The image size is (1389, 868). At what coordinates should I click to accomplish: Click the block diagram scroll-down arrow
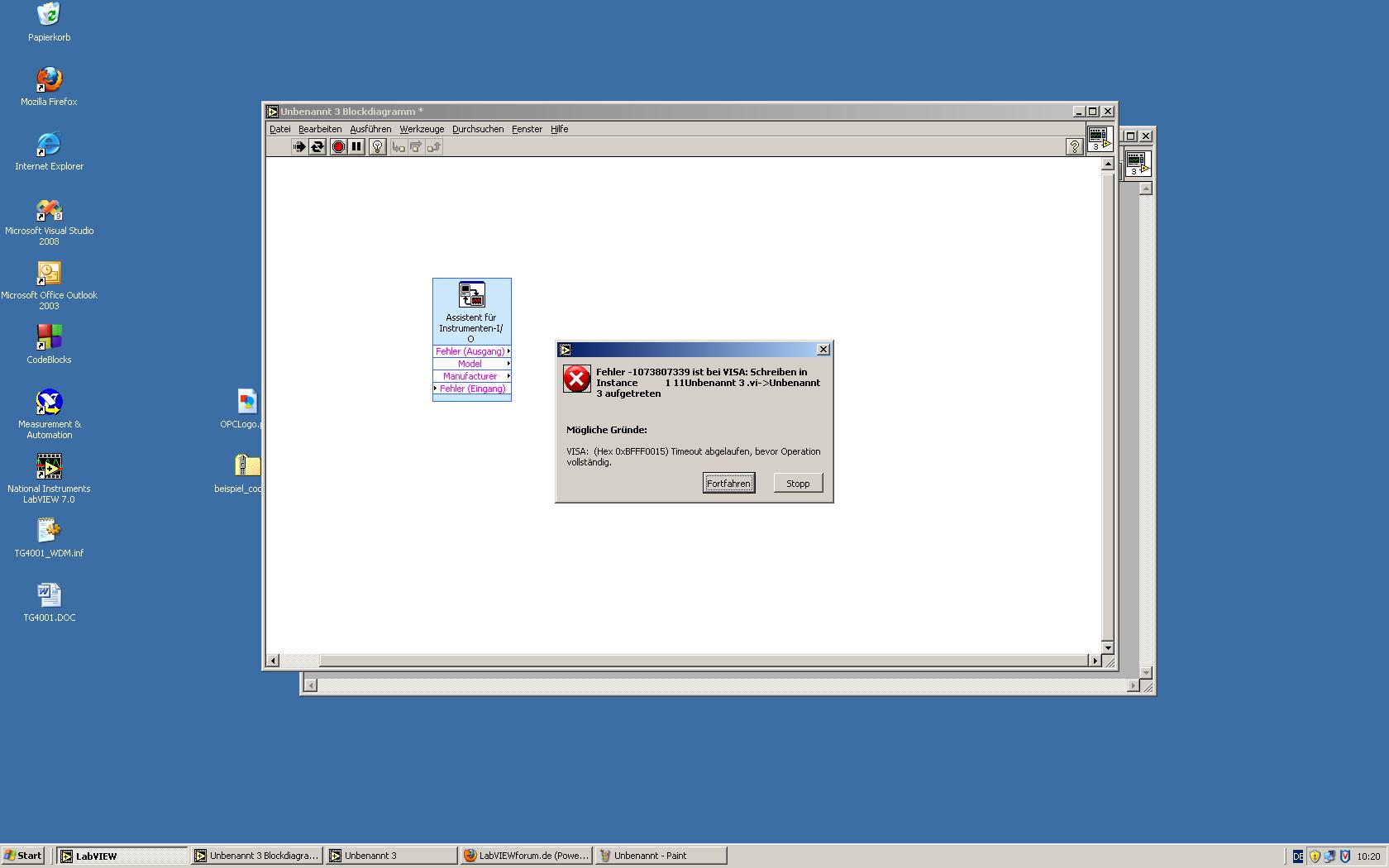point(1108,647)
